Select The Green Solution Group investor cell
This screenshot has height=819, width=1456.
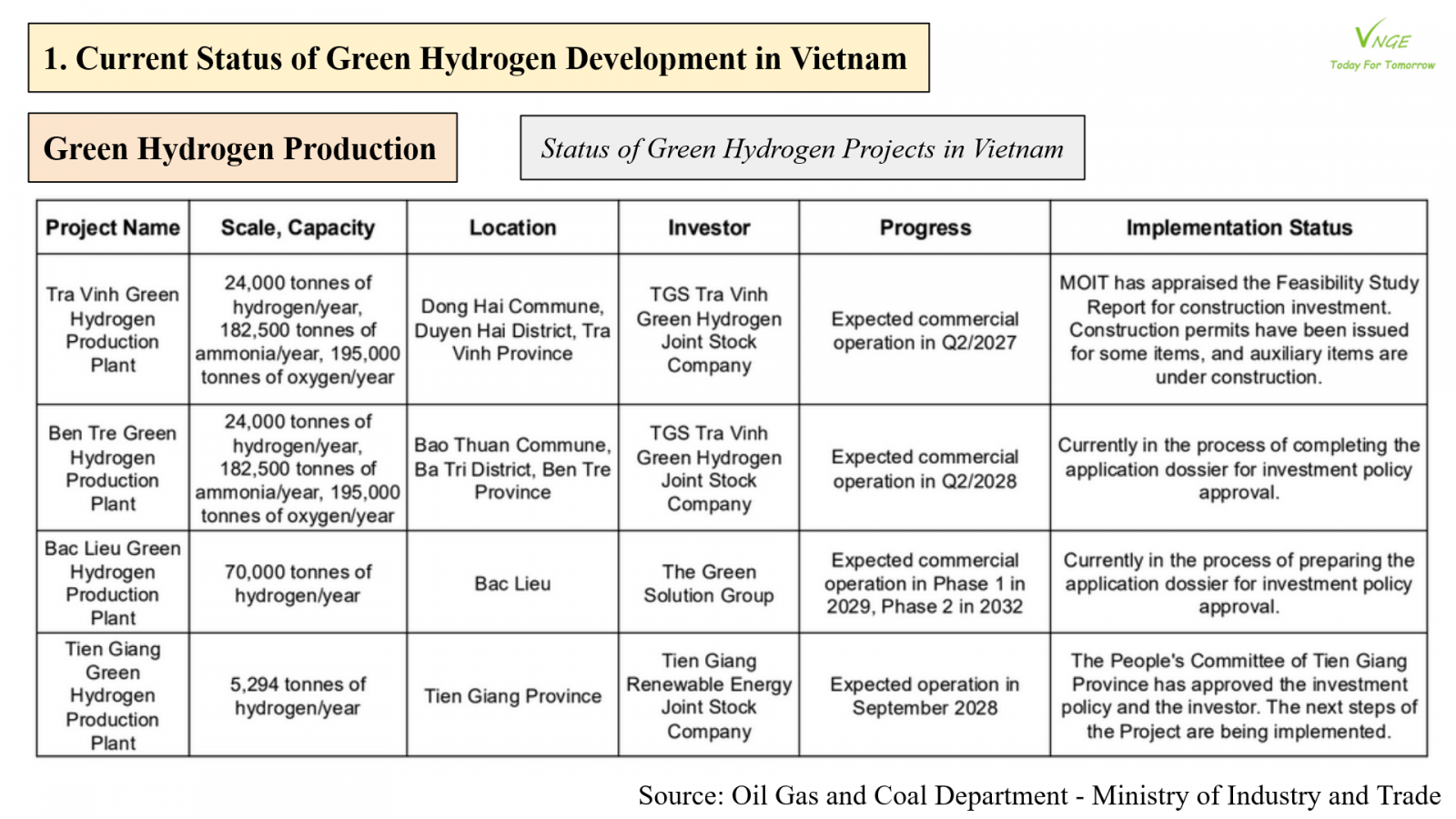click(709, 583)
